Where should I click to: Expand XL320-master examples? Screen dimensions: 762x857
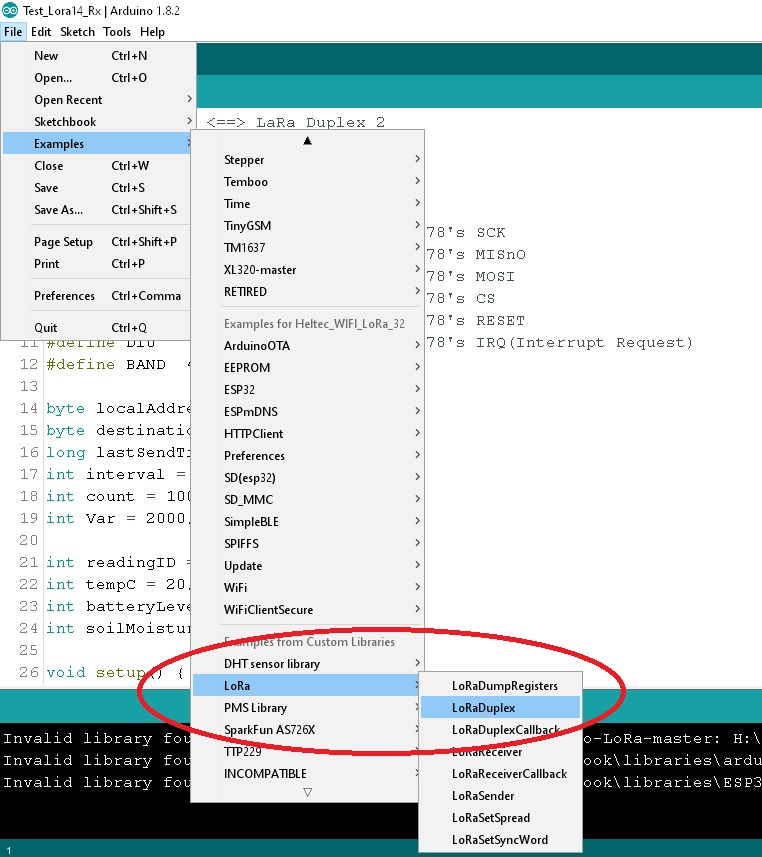pos(307,269)
